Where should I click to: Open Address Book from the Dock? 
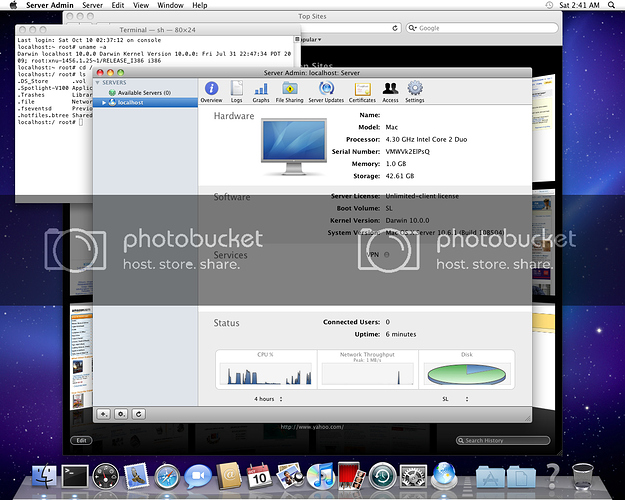click(x=229, y=476)
